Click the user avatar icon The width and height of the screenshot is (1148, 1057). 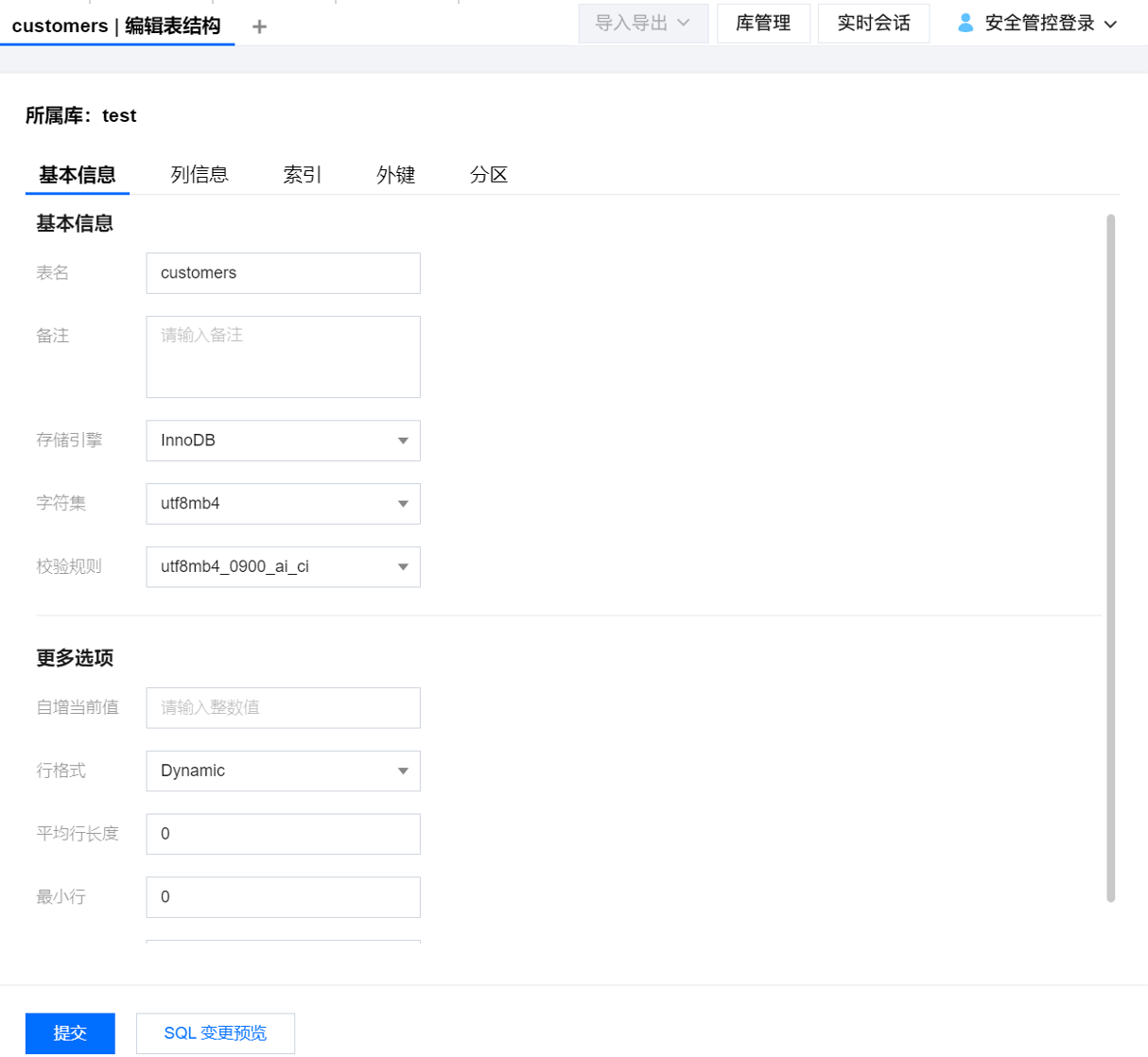(965, 23)
